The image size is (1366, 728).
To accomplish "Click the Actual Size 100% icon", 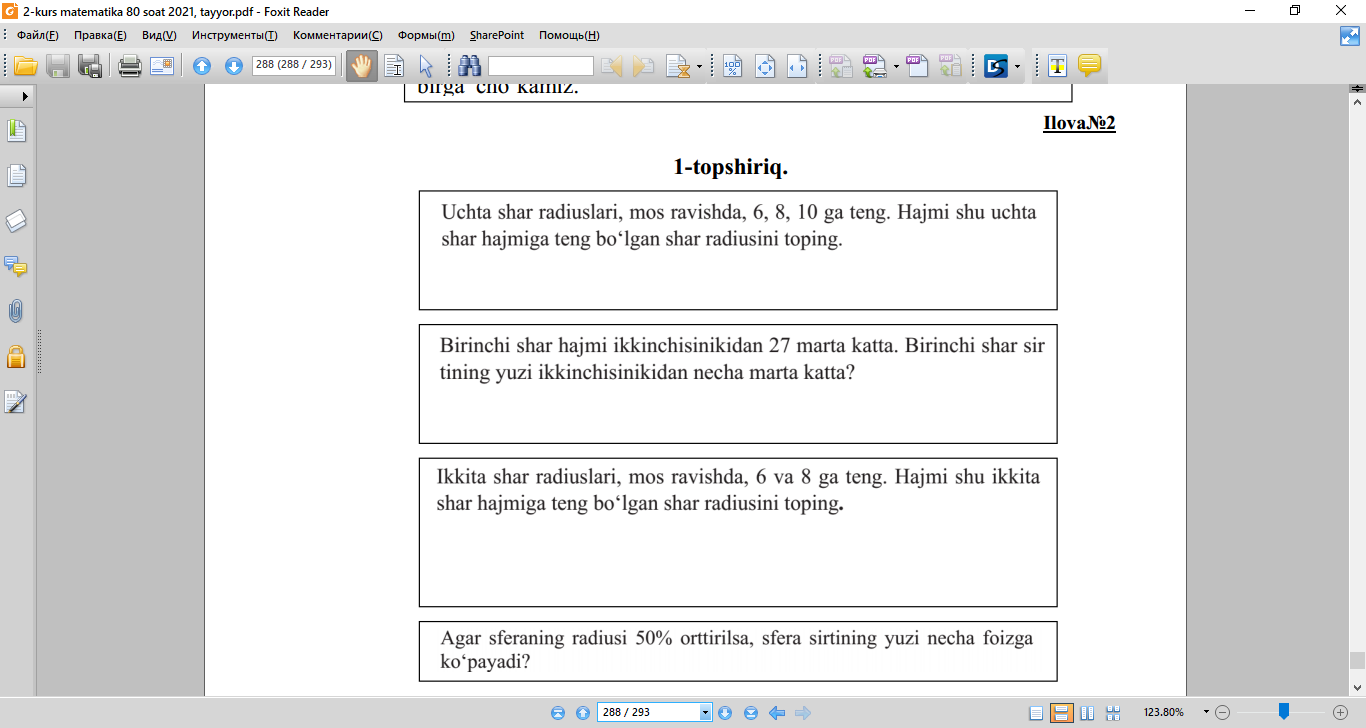I will [732, 67].
